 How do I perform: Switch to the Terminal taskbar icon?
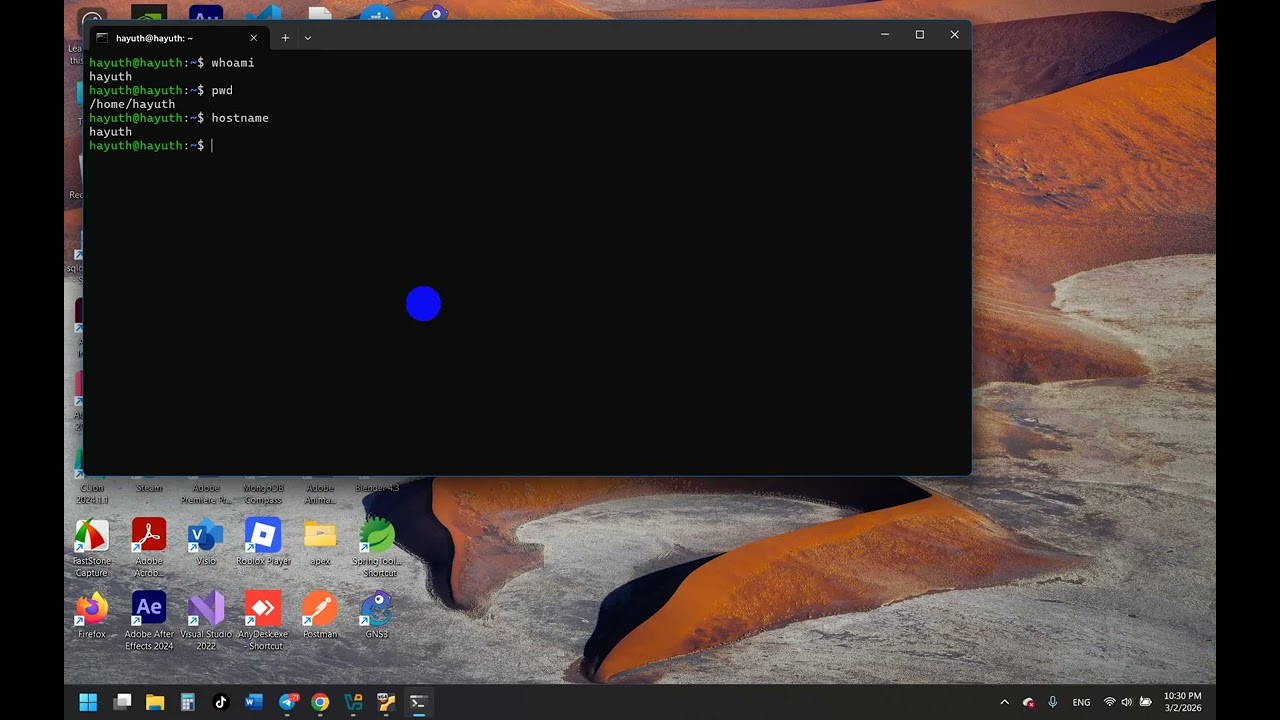(x=419, y=702)
